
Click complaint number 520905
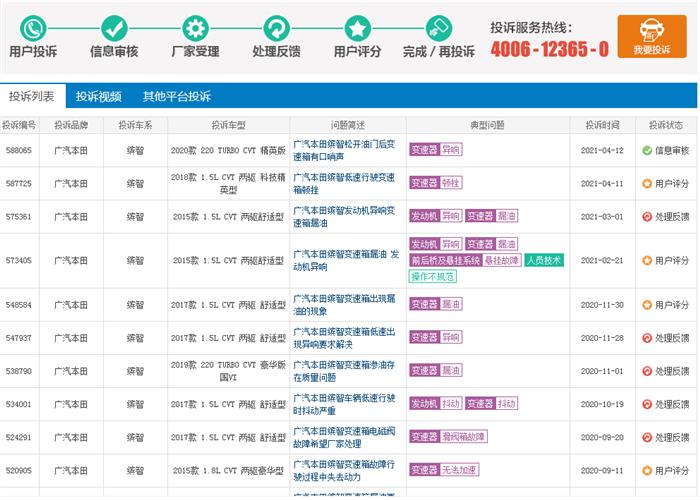click(x=19, y=471)
